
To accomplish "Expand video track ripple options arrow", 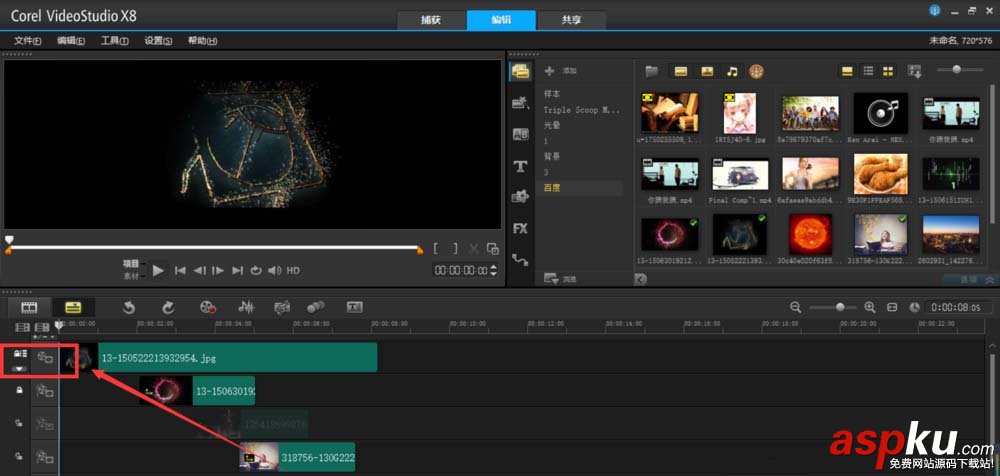I will click(20, 369).
